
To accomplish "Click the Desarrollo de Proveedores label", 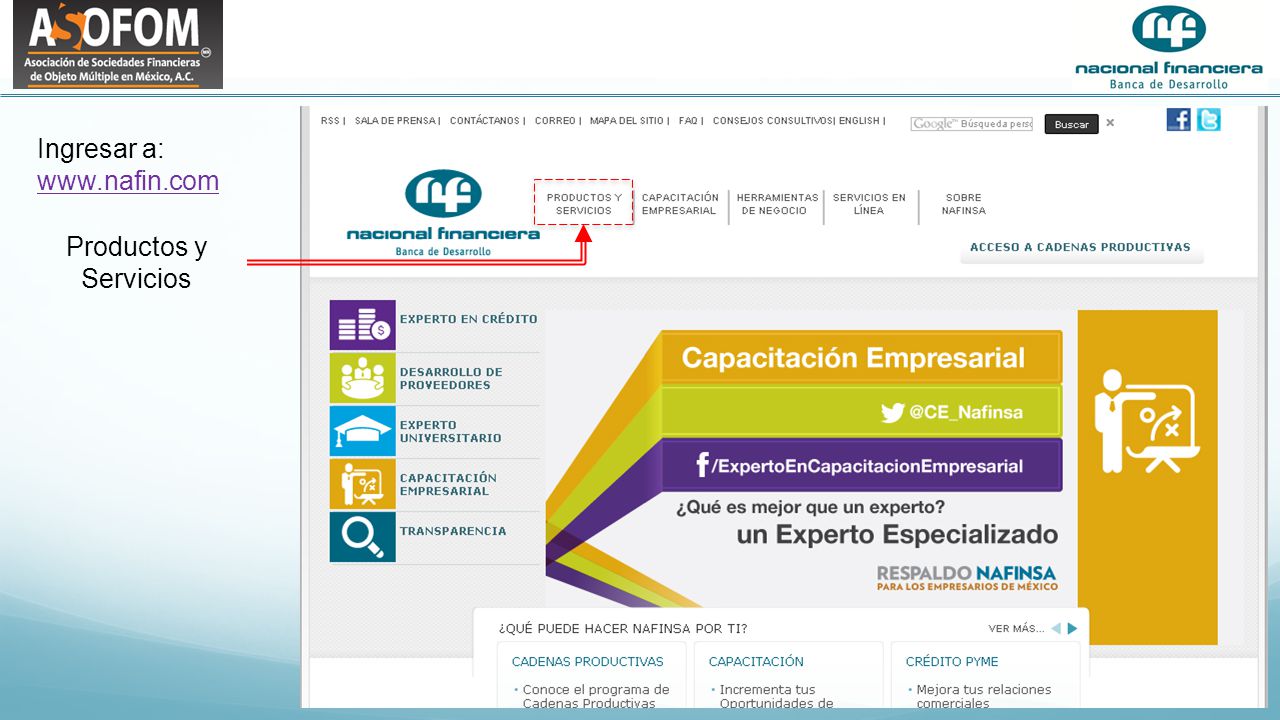I will click(x=451, y=378).
